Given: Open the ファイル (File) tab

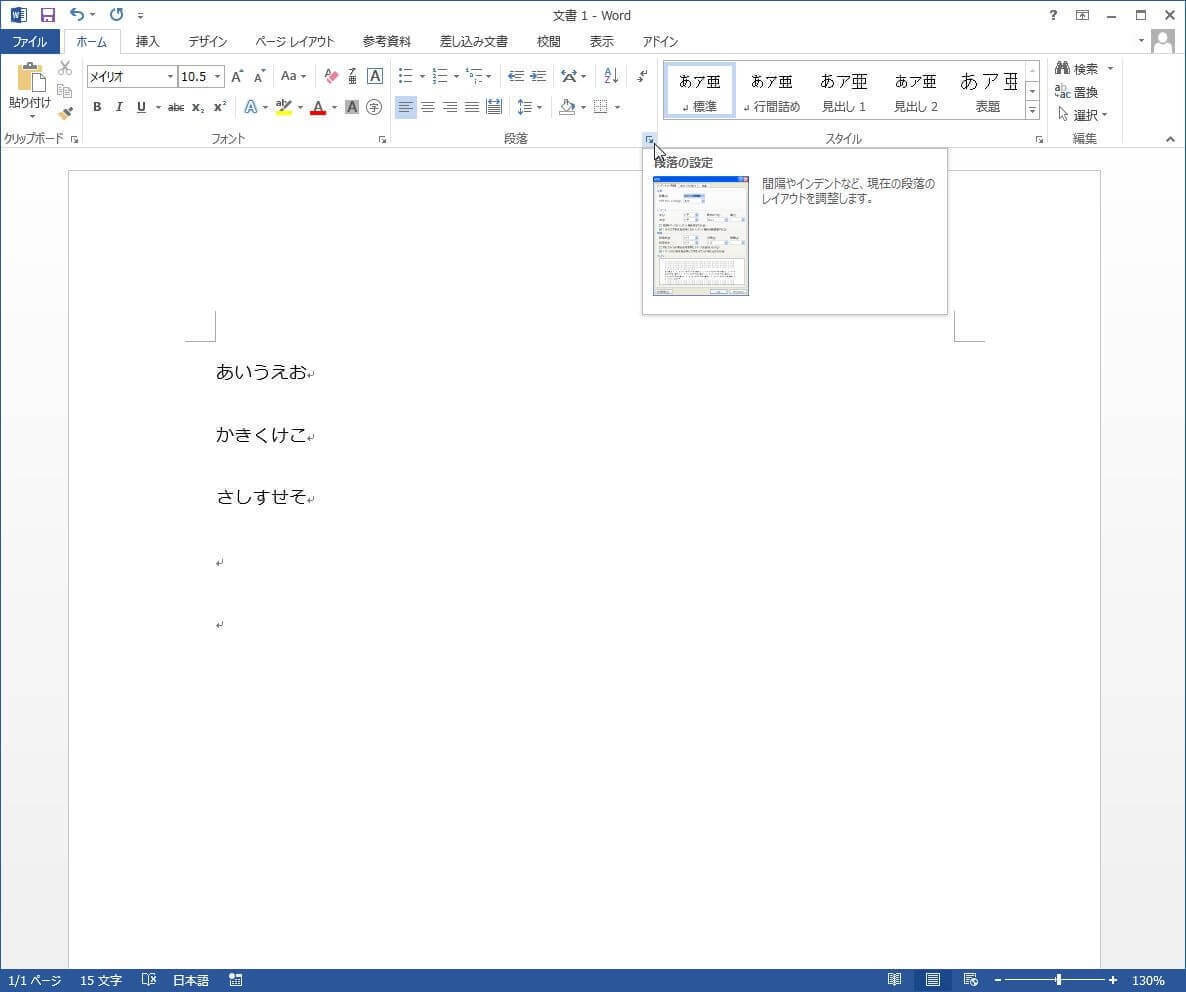Looking at the screenshot, I should coord(30,42).
